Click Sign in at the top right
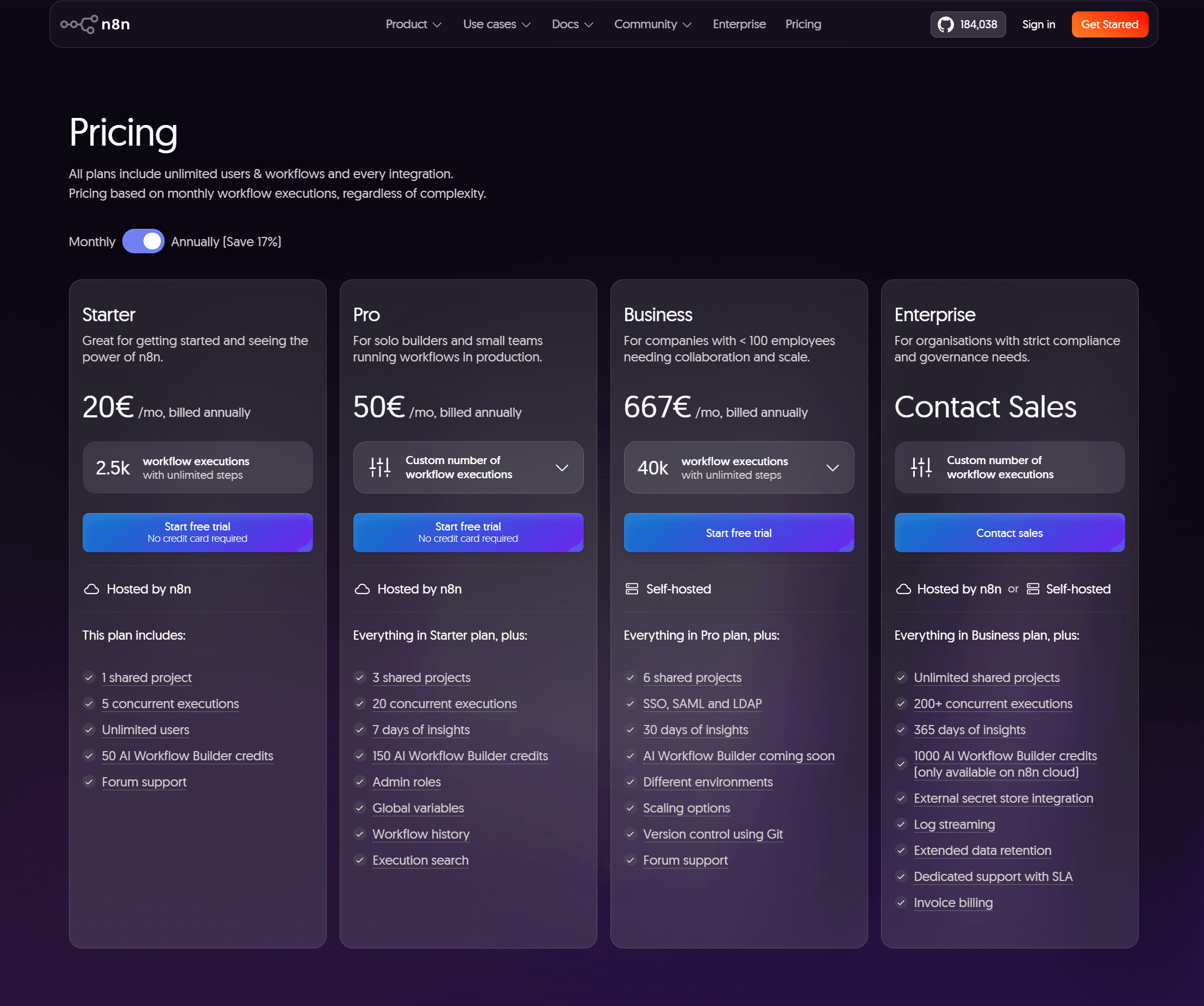The width and height of the screenshot is (1204, 1006). click(1038, 24)
